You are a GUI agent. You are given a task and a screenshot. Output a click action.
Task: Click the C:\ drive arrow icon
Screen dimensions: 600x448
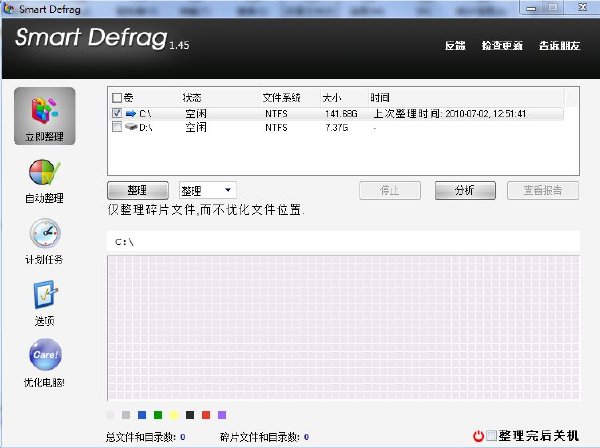pos(131,113)
